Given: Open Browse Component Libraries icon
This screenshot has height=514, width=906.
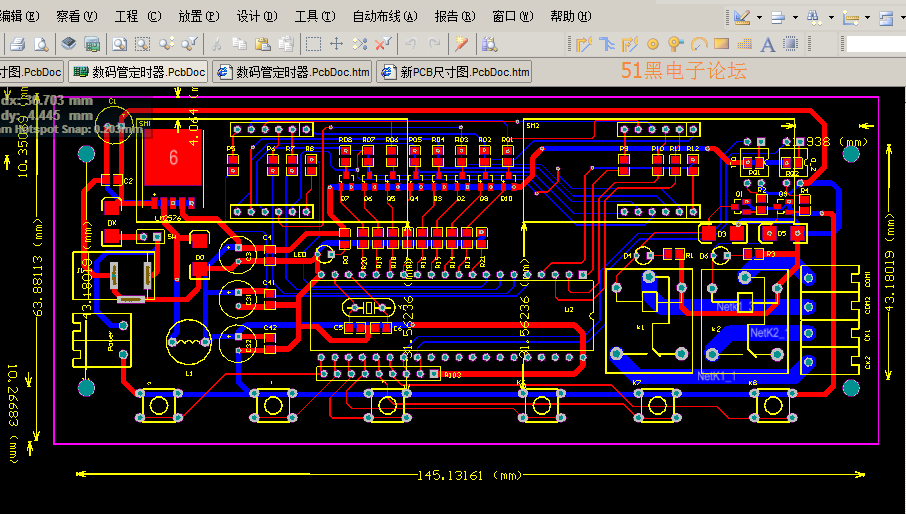Looking at the screenshot, I should [489, 44].
